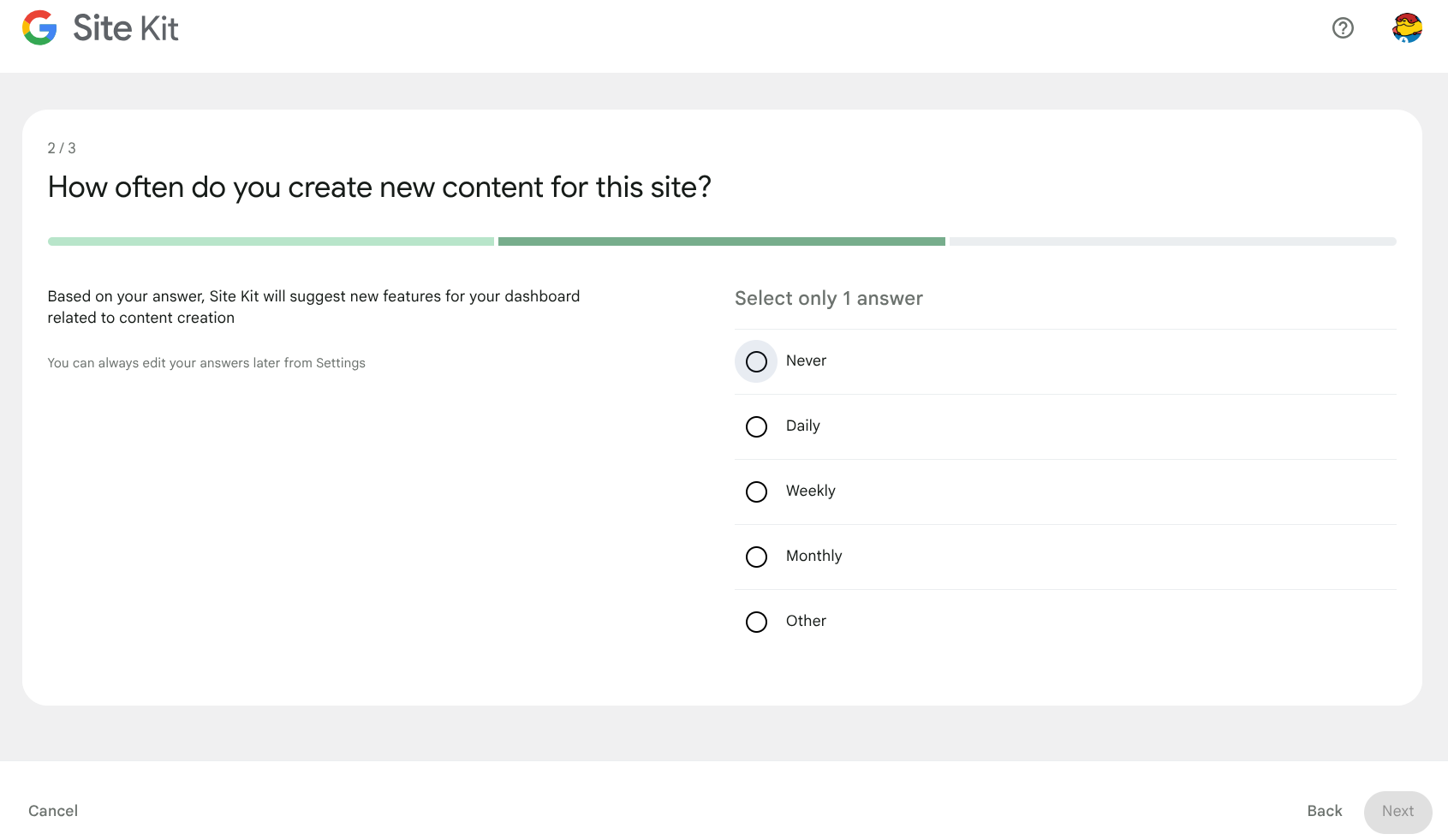1448x840 pixels.
Task: Select the Other radio button
Action: (756, 622)
